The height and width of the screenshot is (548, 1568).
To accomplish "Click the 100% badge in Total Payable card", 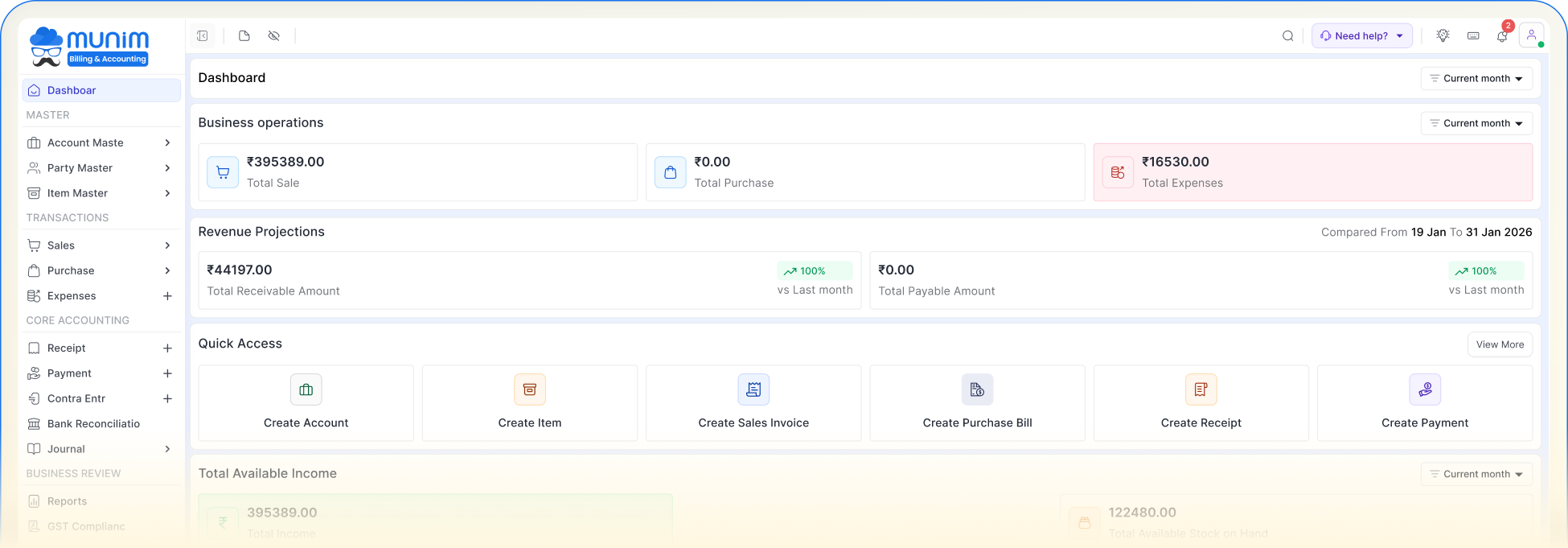I will point(1485,272).
